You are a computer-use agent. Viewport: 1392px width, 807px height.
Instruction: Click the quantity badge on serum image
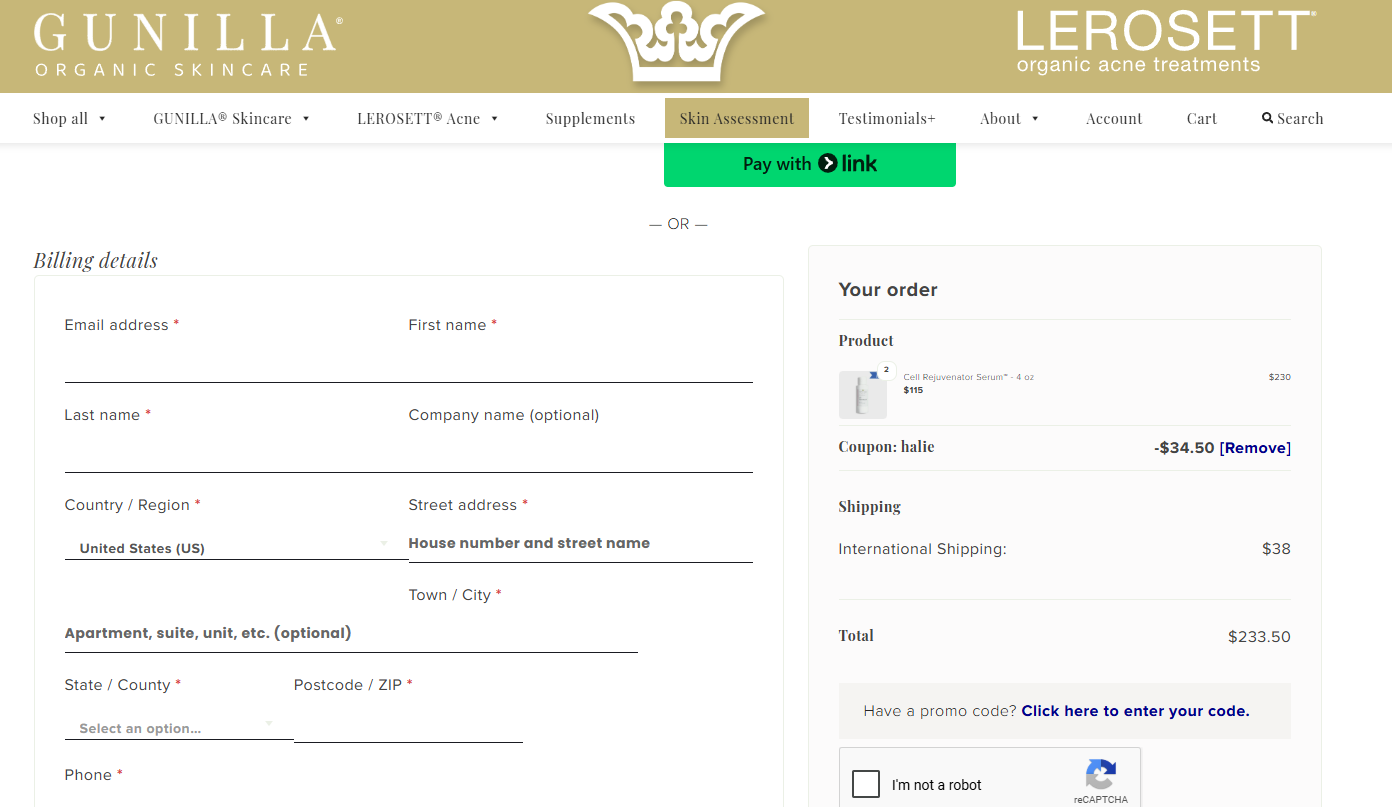(x=886, y=370)
